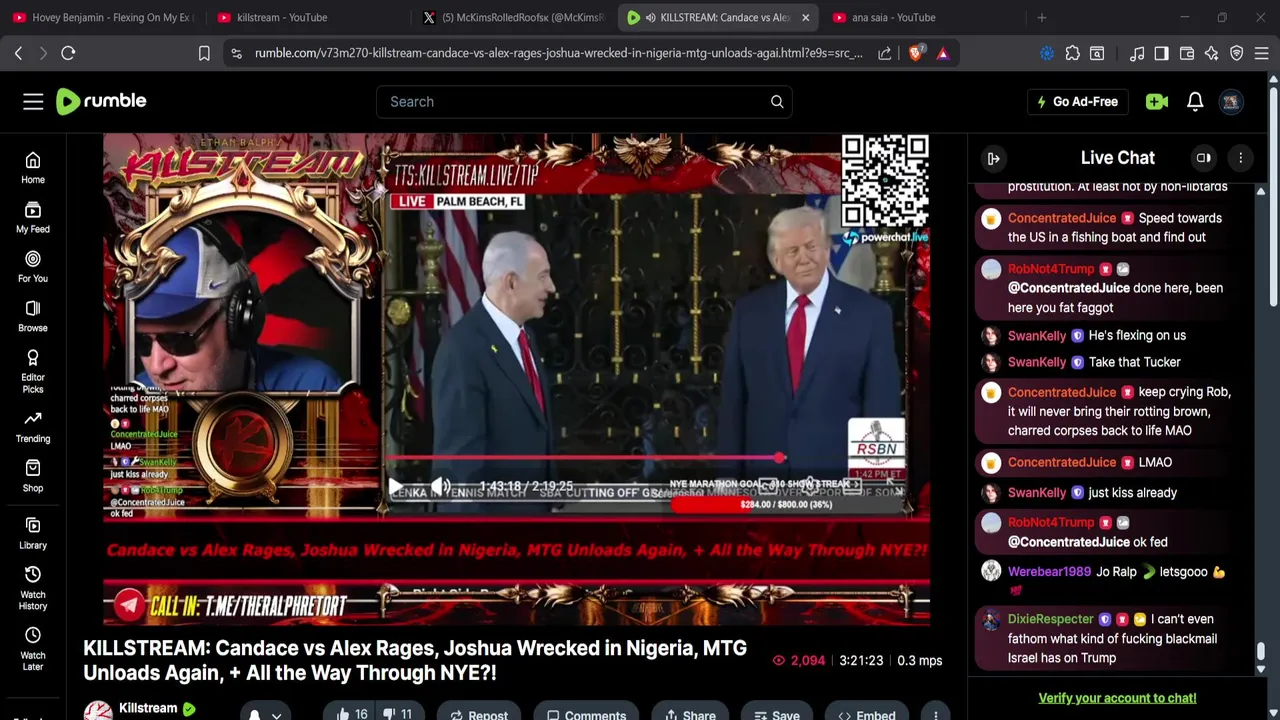Open Watch Later in the sidebar
This screenshot has height=720, width=1280.
pos(33,649)
